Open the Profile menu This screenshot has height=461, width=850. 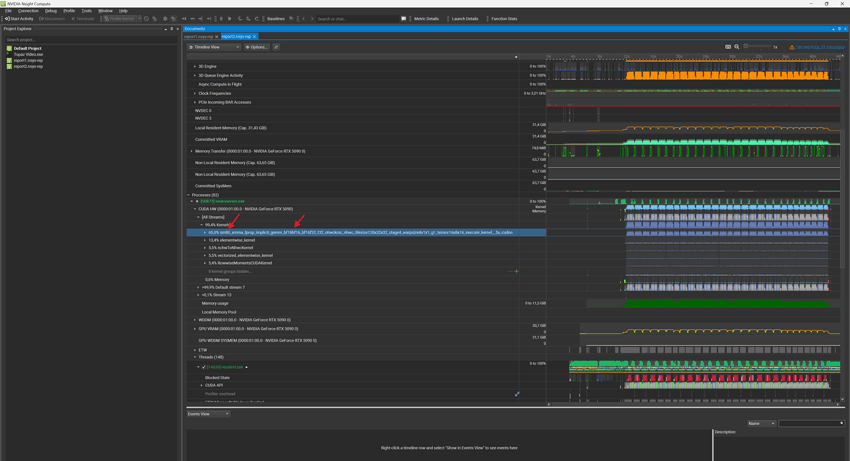[69, 11]
